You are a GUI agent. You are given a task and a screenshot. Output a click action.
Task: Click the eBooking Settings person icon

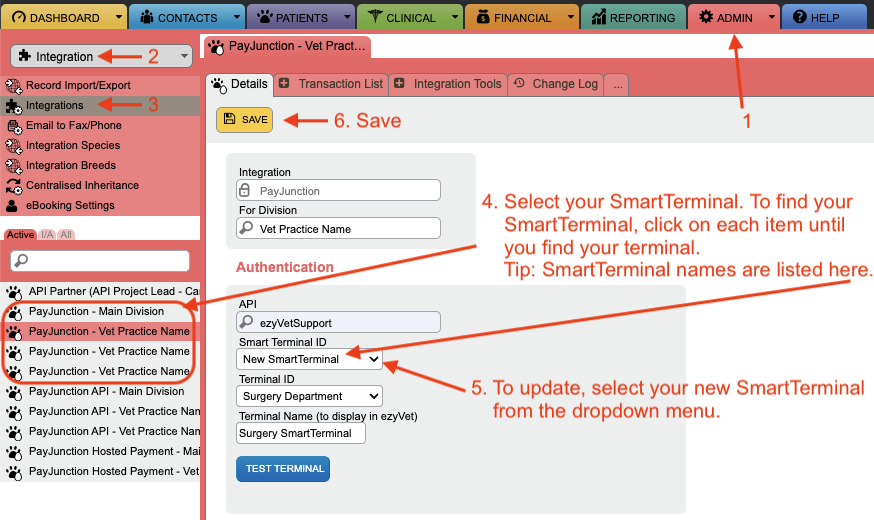click(12, 206)
